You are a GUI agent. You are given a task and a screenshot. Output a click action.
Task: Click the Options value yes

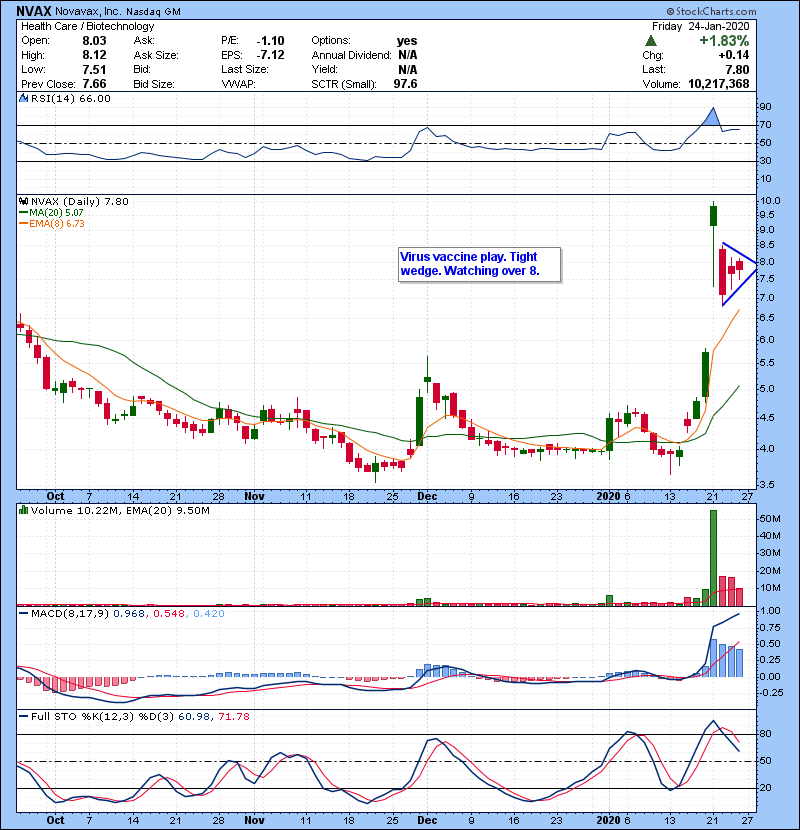(407, 41)
